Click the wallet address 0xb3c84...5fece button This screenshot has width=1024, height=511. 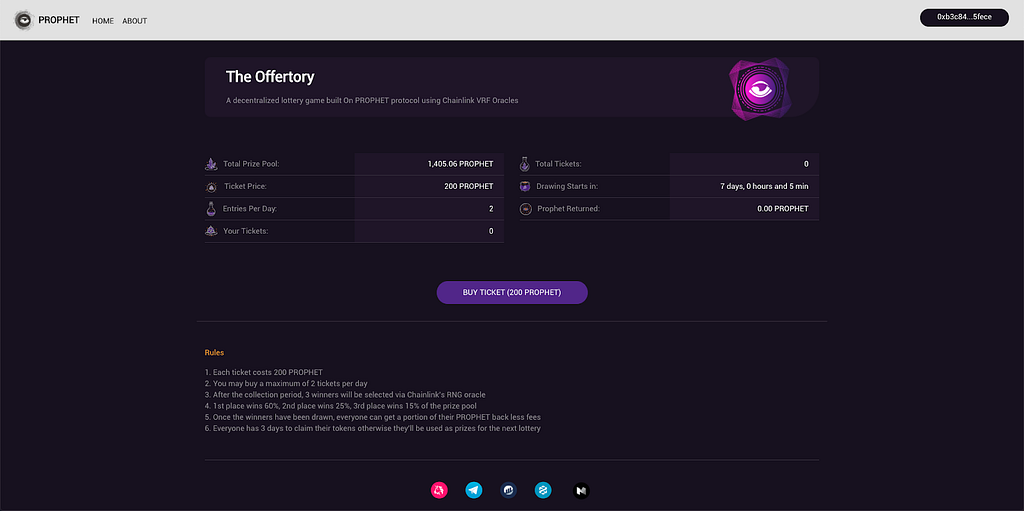coord(964,18)
